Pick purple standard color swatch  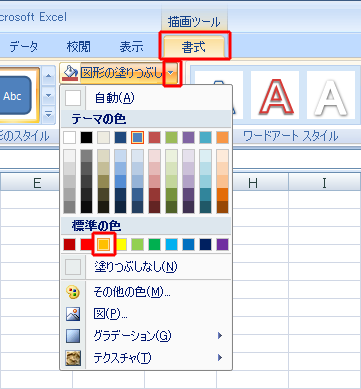point(222,244)
